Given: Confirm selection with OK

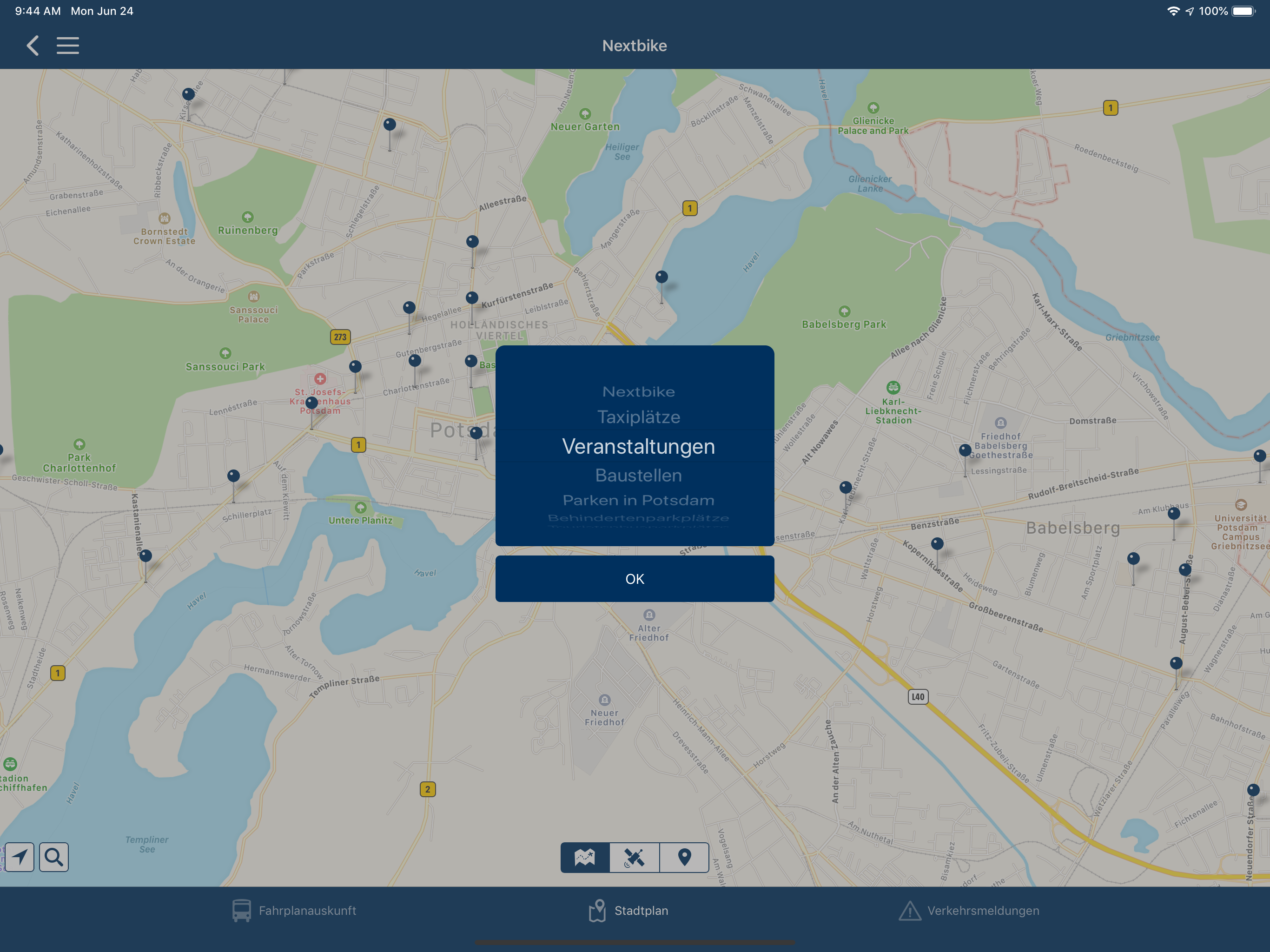Looking at the screenshot, I should [635, 579].
